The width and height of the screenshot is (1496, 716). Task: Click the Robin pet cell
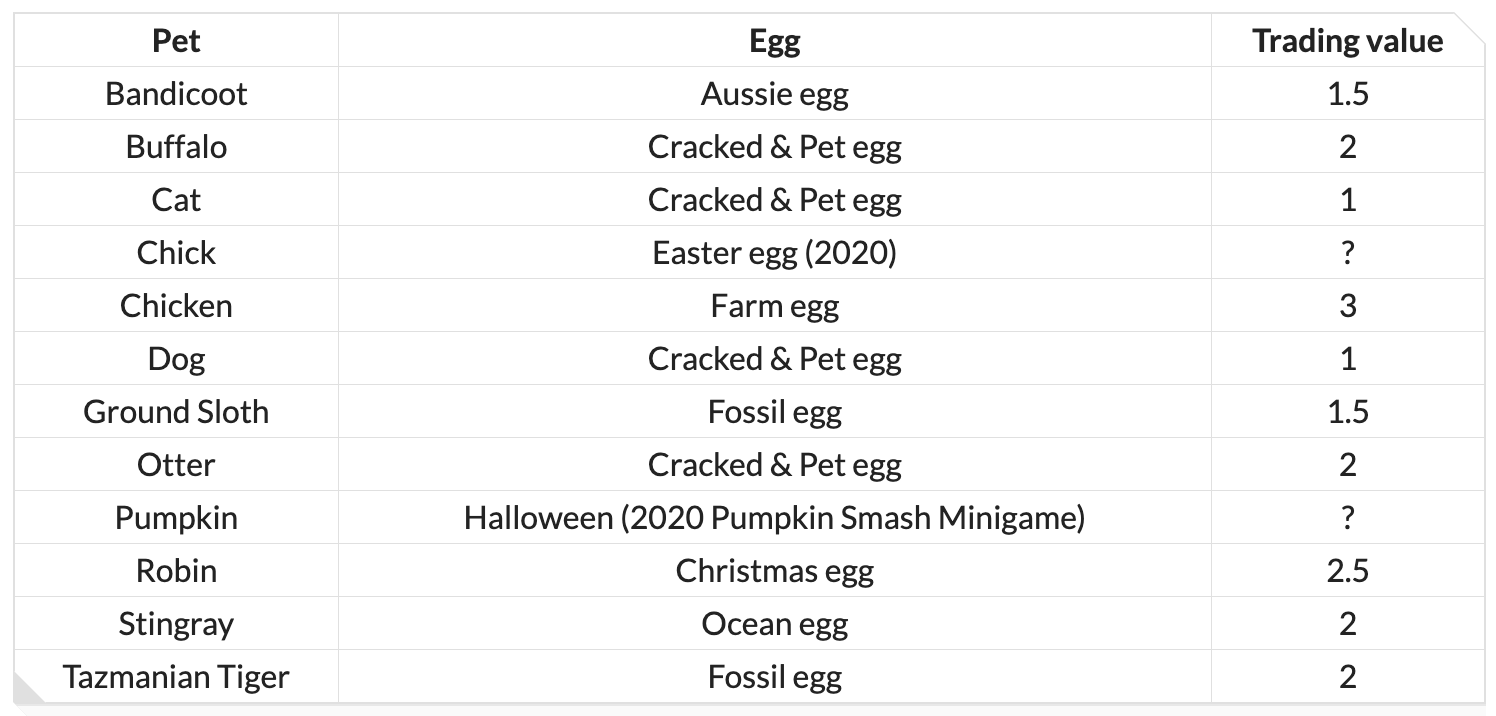coord(176,571)
